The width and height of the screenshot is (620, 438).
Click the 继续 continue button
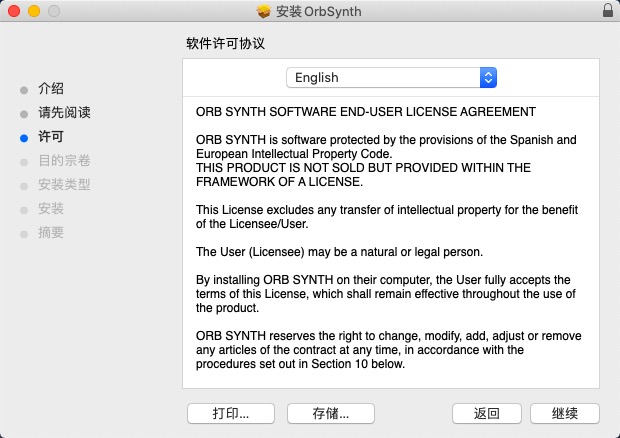coord(565,413)
